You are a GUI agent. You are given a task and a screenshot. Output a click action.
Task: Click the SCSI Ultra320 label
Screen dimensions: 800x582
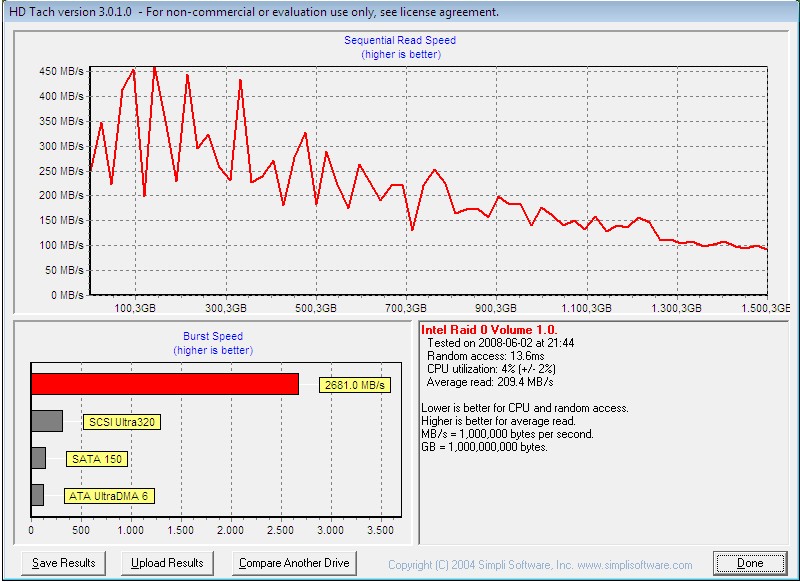coord(122,422)
